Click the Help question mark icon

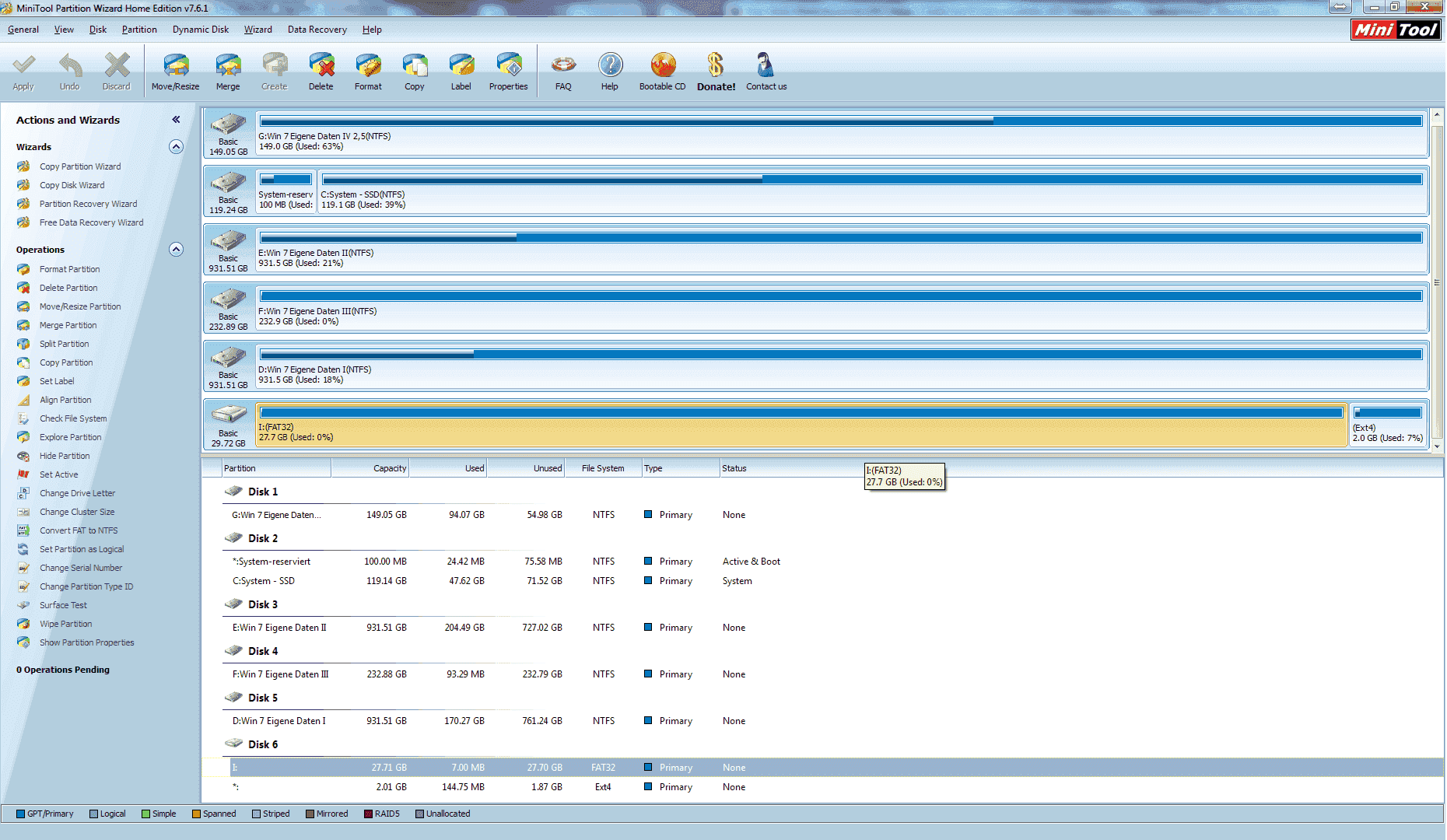coord(610,72)
